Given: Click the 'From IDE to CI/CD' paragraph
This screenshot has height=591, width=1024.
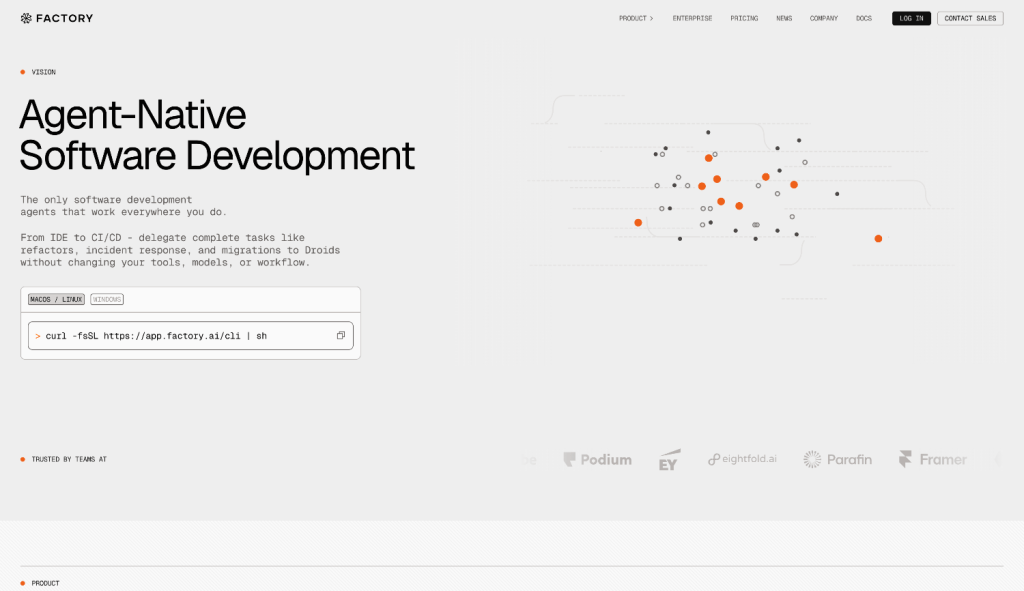Looking at the screenshot, I should pos(180,250).
